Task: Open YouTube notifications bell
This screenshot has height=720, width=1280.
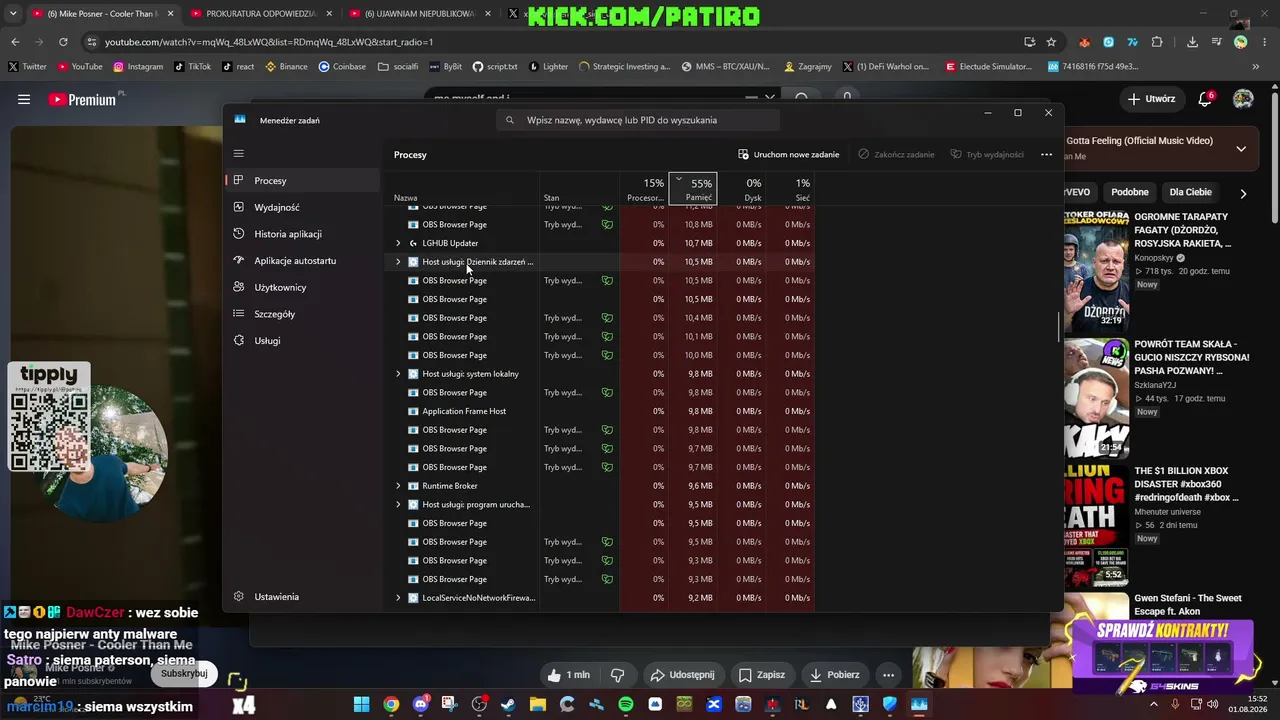Action: pyautogui.click(x=1205, y=99)
